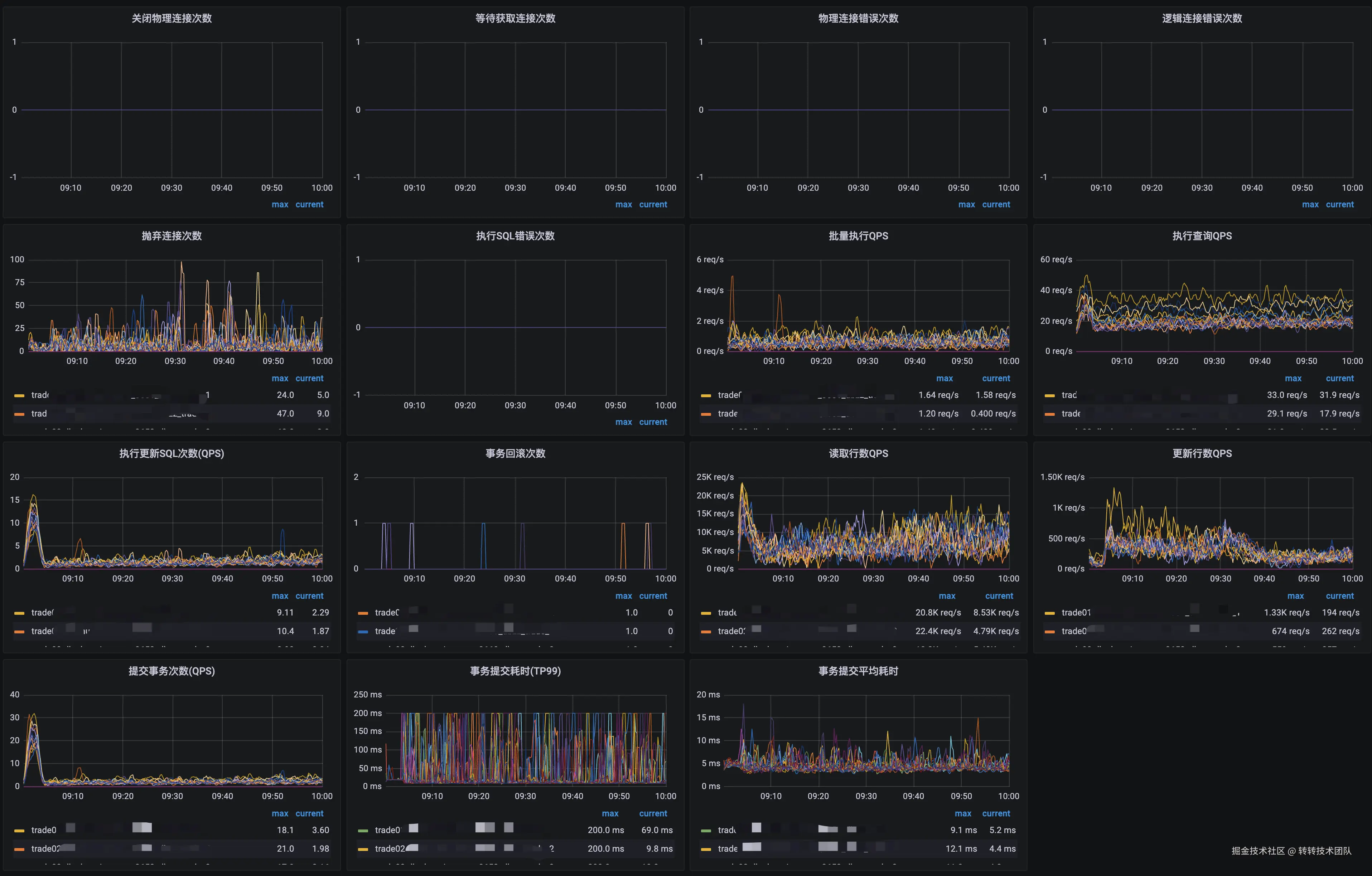Click max header under 等待获取连接次数 chart
This screenshot has height=876, width=1372.
pos(623,204)
